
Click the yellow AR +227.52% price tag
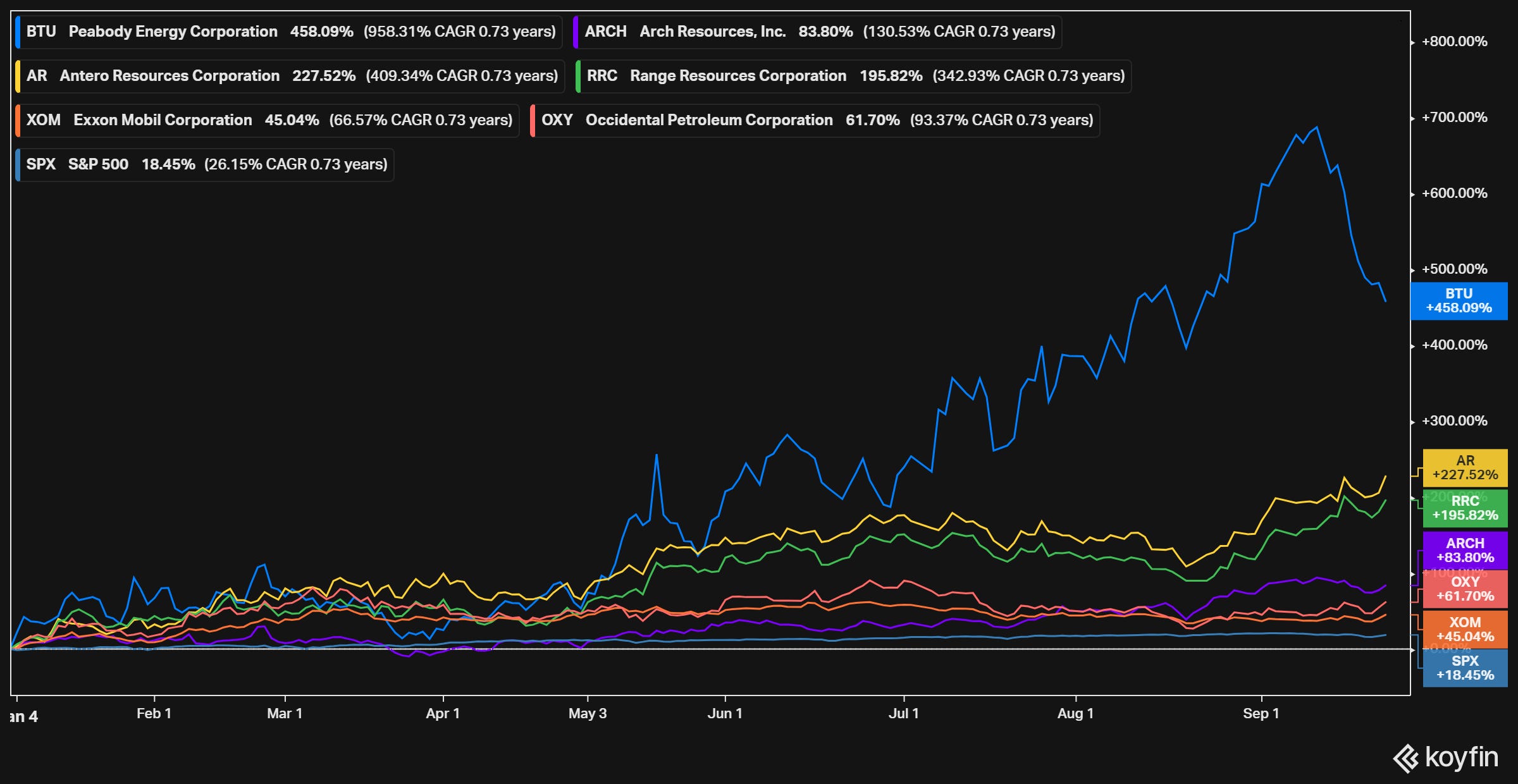1466,468
